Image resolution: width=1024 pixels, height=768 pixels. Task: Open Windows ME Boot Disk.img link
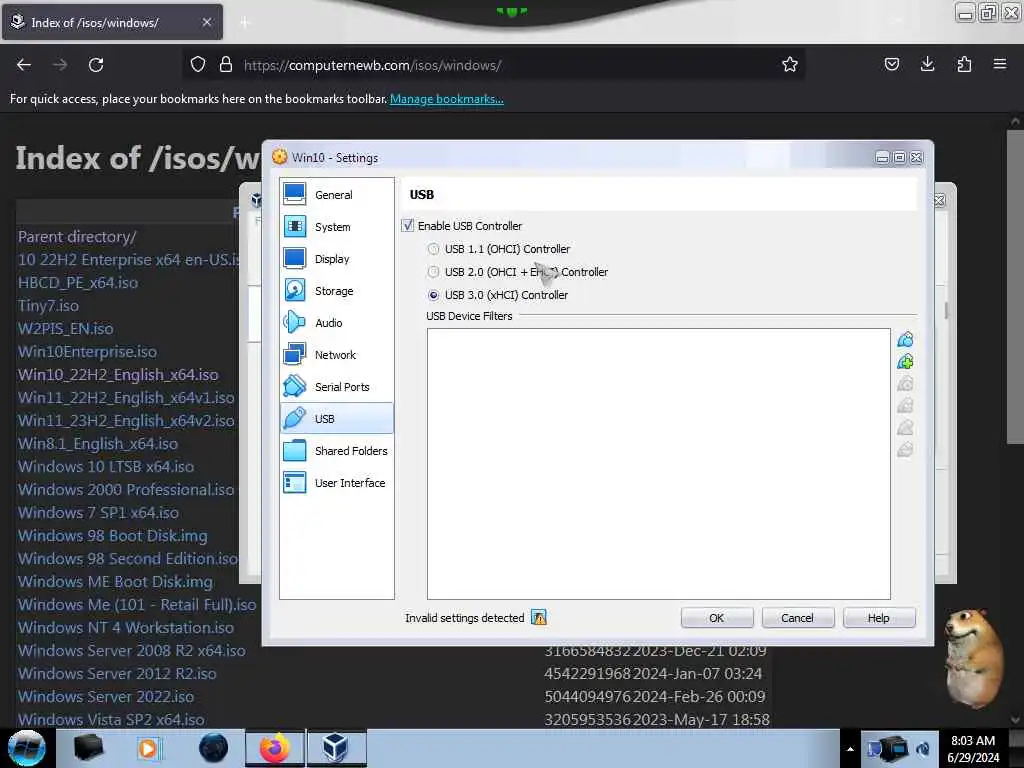point(115,582)
